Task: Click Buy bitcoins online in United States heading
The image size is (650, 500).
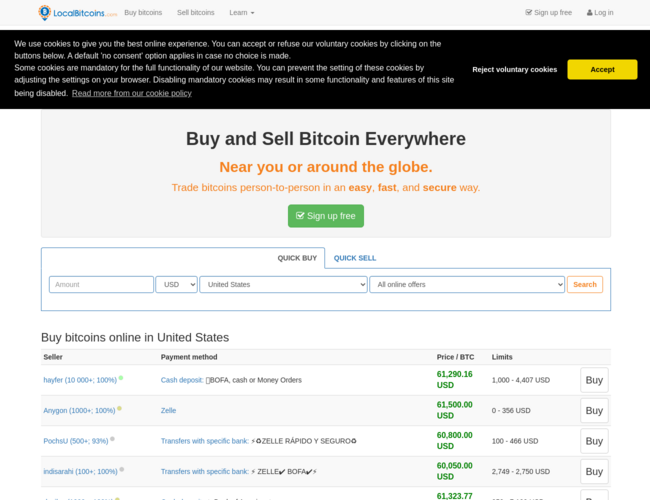Action: tap(135, 337)
